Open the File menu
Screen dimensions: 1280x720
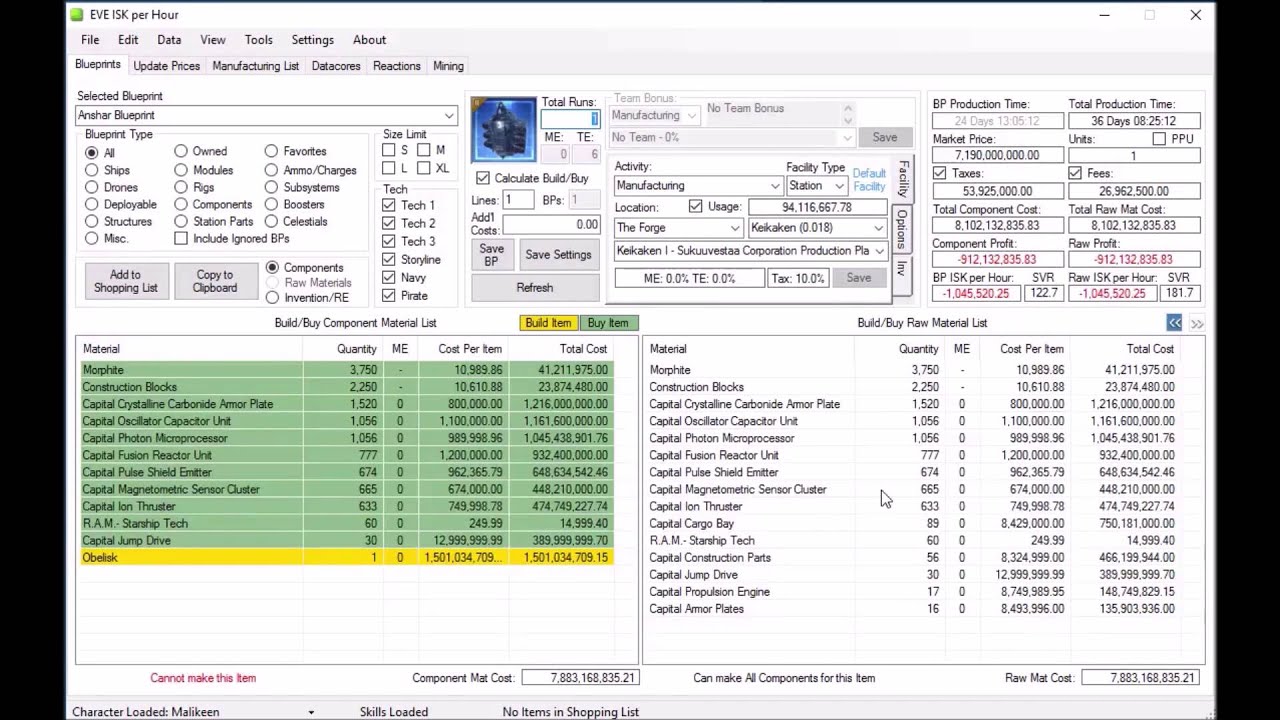point(90,40)
